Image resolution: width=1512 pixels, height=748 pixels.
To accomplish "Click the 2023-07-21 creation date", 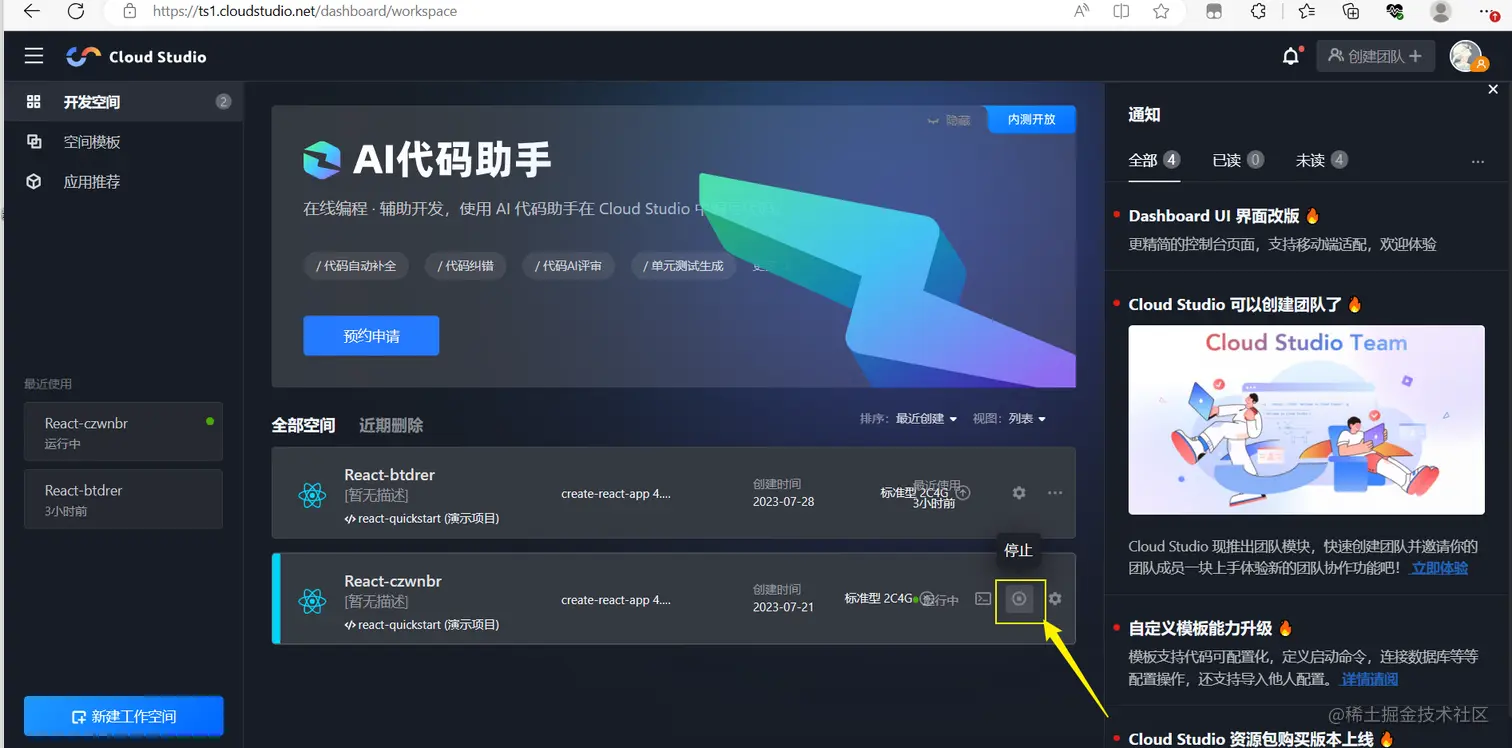I will pyautogui.click(x=783, y=607).
